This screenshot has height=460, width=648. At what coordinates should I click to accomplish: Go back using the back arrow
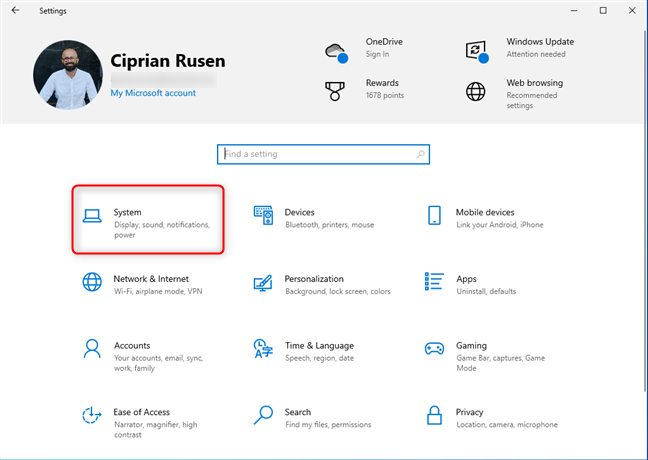coord(15,10)
